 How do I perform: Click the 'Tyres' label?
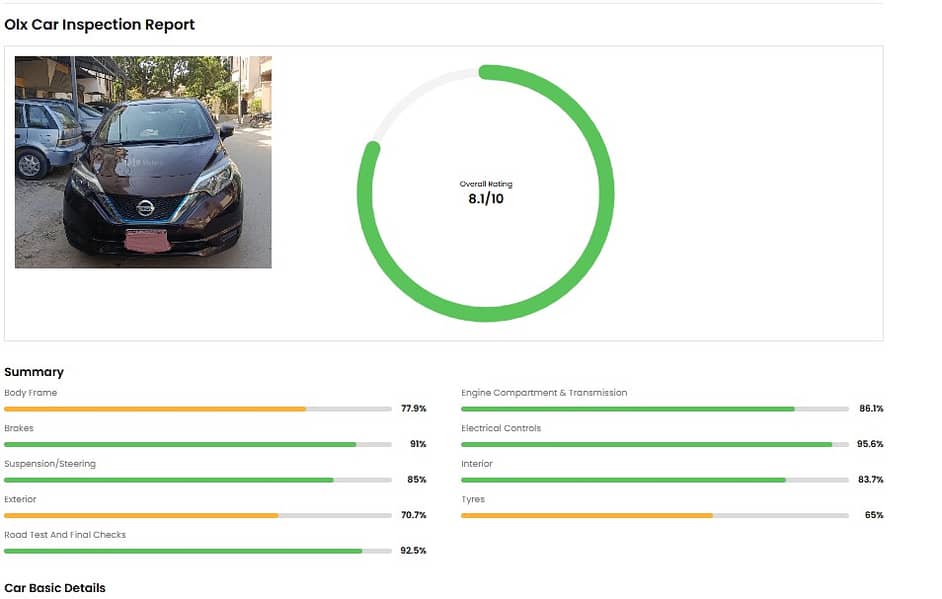pyautogui.click(x=473, y=499)
